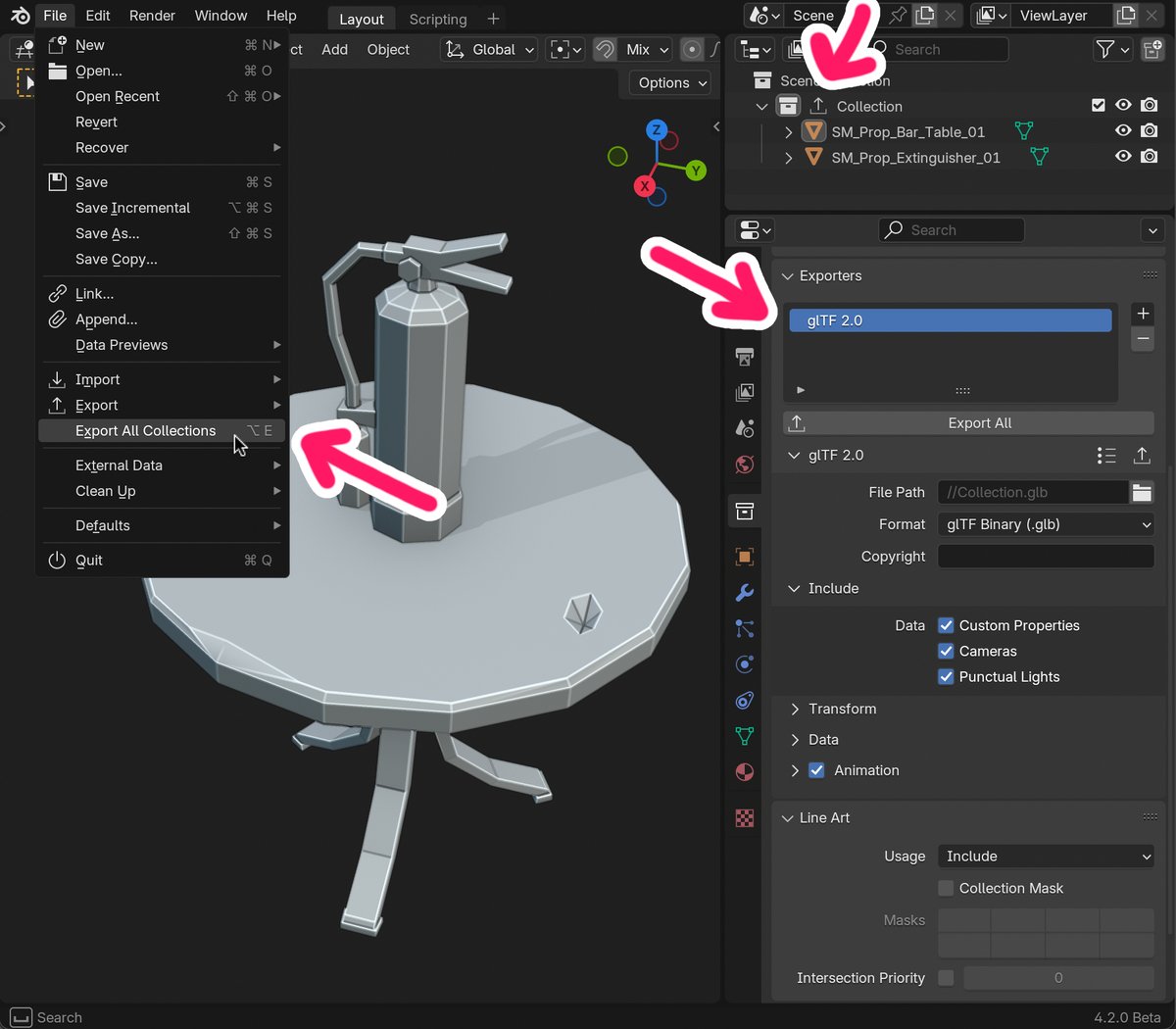Click the File Path input field
This screenshot has height=1029, width=1176.
1032,492
